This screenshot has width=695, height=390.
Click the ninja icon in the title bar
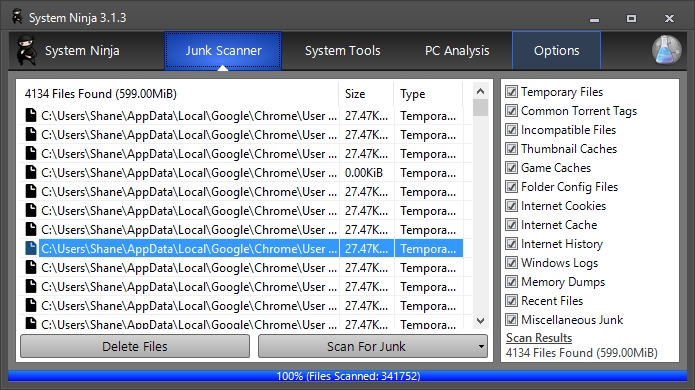(x=17, y=17)
